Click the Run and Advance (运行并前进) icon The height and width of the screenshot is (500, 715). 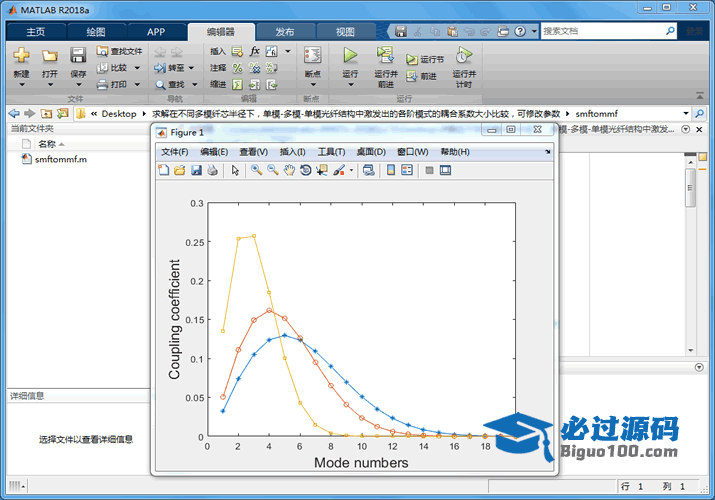[x=385, y=55]
